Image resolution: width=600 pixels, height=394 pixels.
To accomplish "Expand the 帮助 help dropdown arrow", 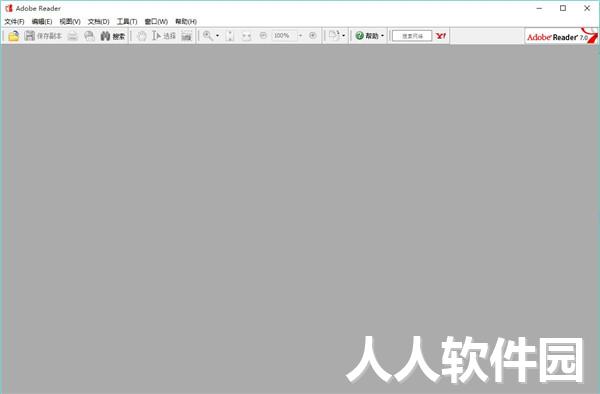I will [382, 36].
